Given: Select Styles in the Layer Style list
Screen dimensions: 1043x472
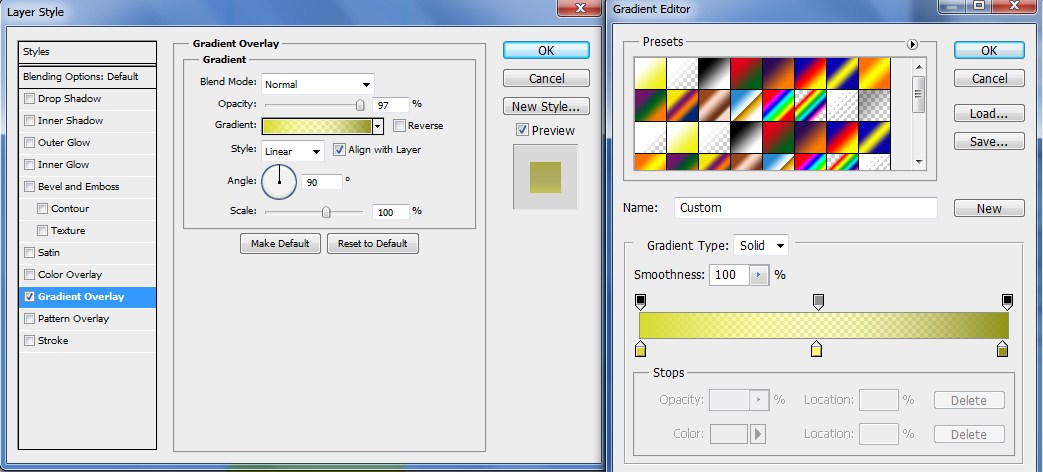Looking at the screenshot, I should click(x=88, y=52).
